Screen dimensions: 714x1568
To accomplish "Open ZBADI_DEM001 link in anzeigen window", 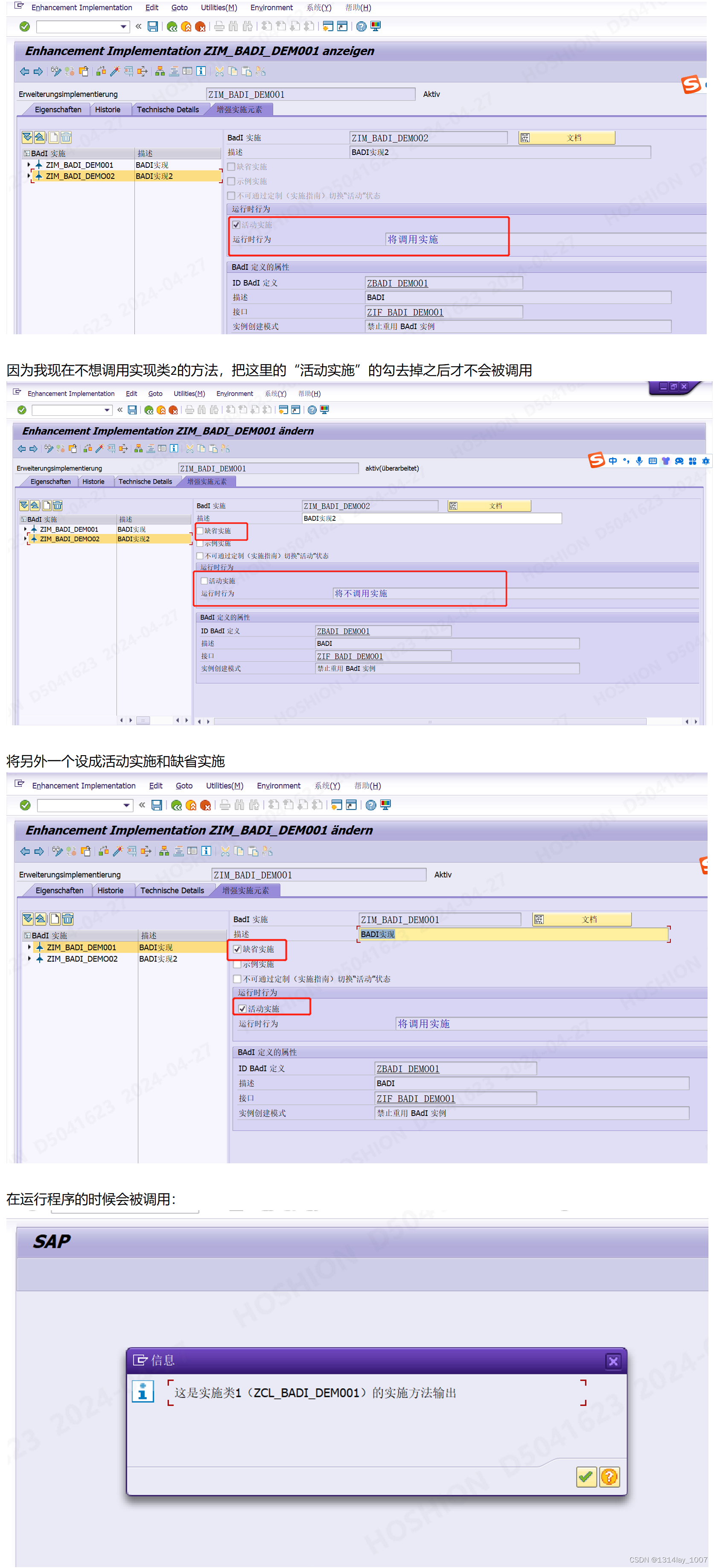I will (x=397, y=283).
